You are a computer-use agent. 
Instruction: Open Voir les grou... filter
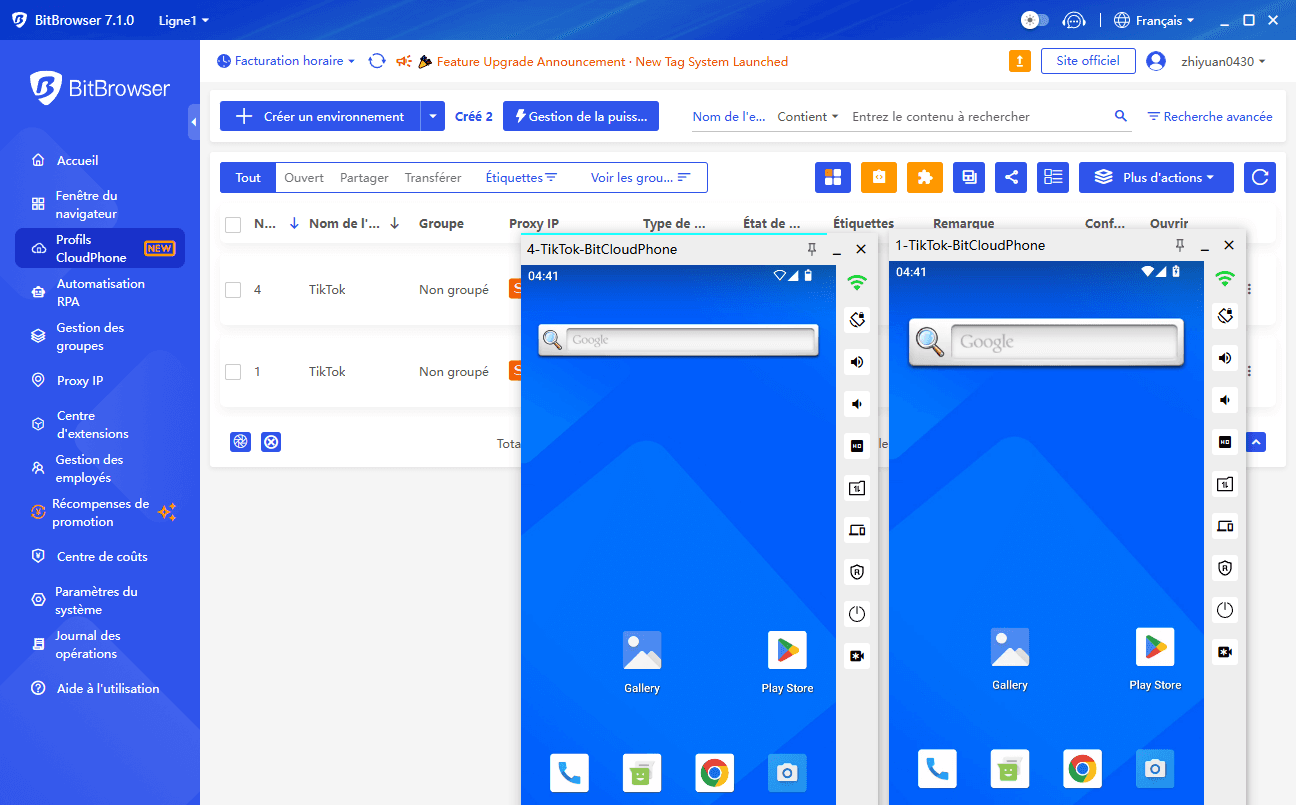[640, 177]
